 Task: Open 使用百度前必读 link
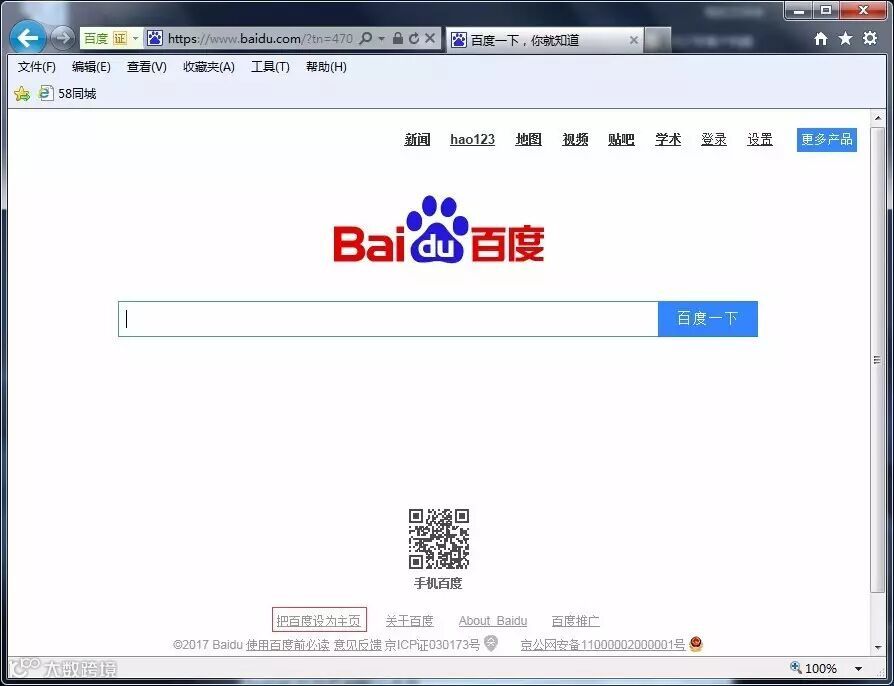[x=288, y=645]
